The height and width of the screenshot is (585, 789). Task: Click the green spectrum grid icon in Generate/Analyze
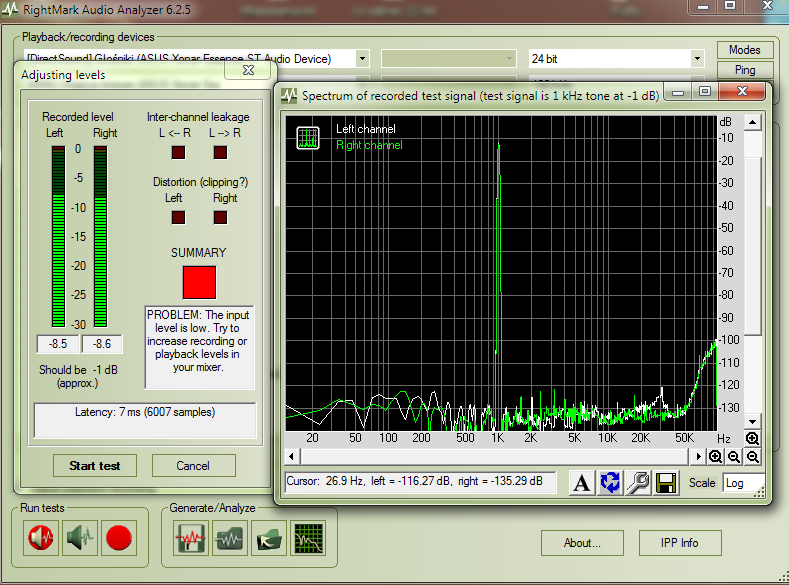coord(308,538)
